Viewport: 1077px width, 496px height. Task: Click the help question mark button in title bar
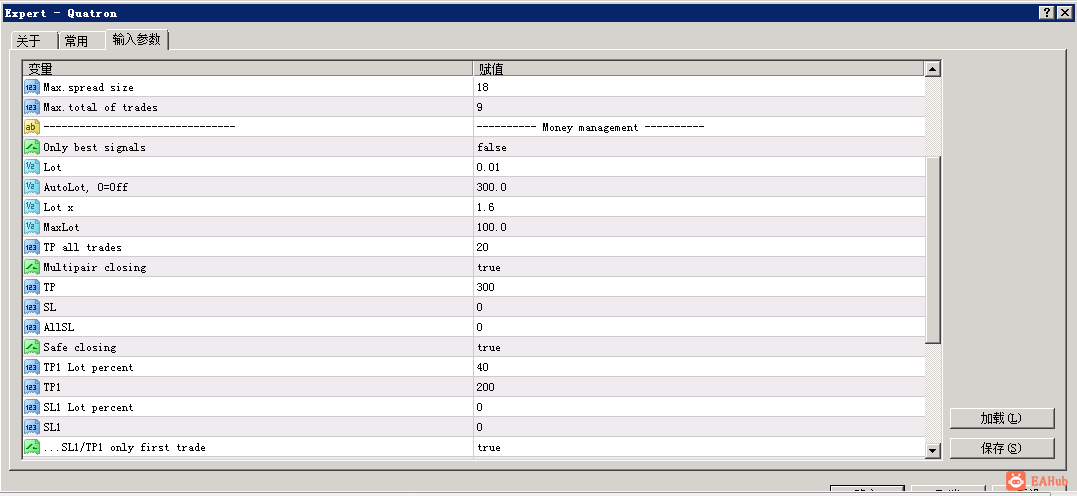1047,12
